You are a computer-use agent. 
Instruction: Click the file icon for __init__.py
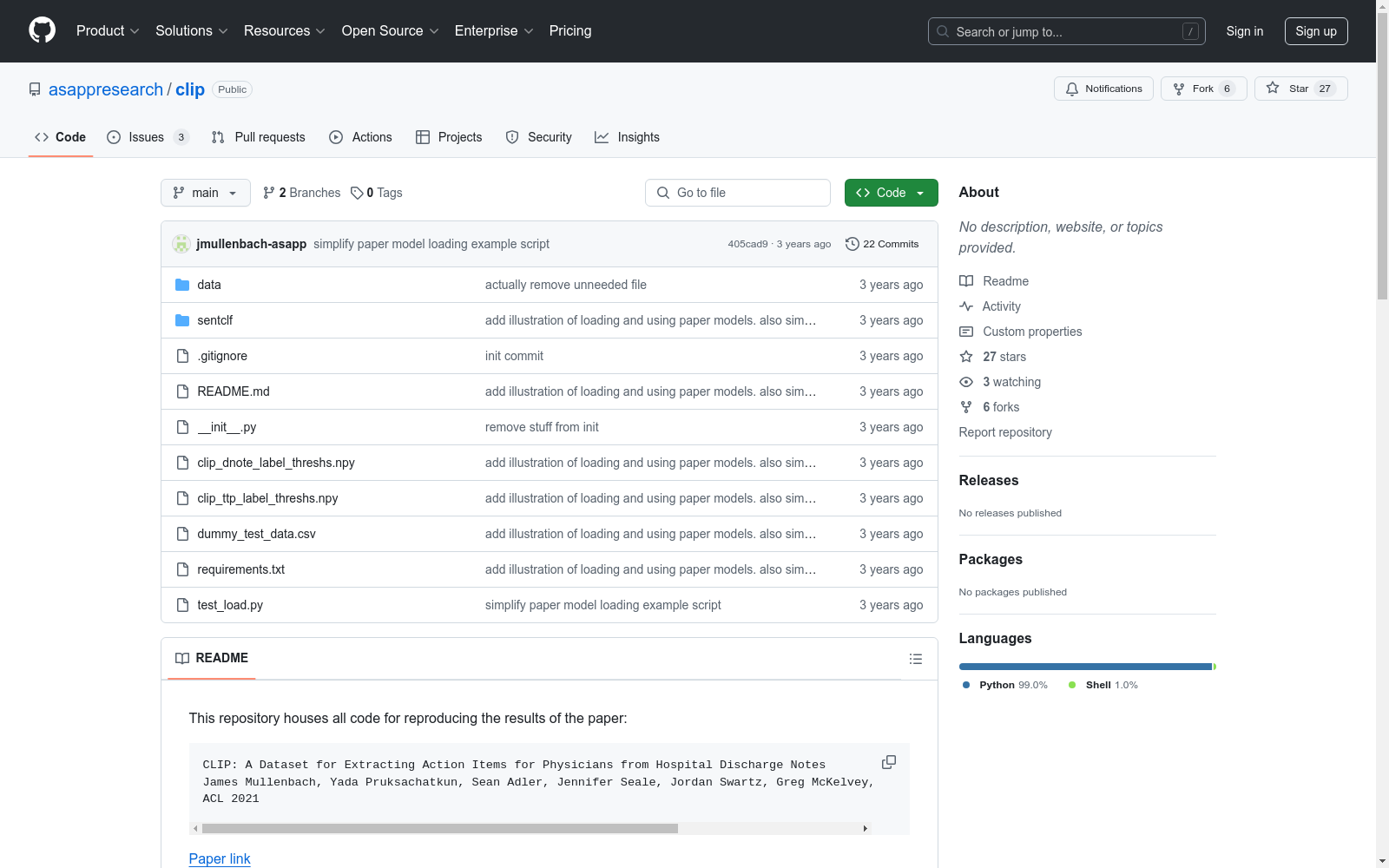[182, 427]
